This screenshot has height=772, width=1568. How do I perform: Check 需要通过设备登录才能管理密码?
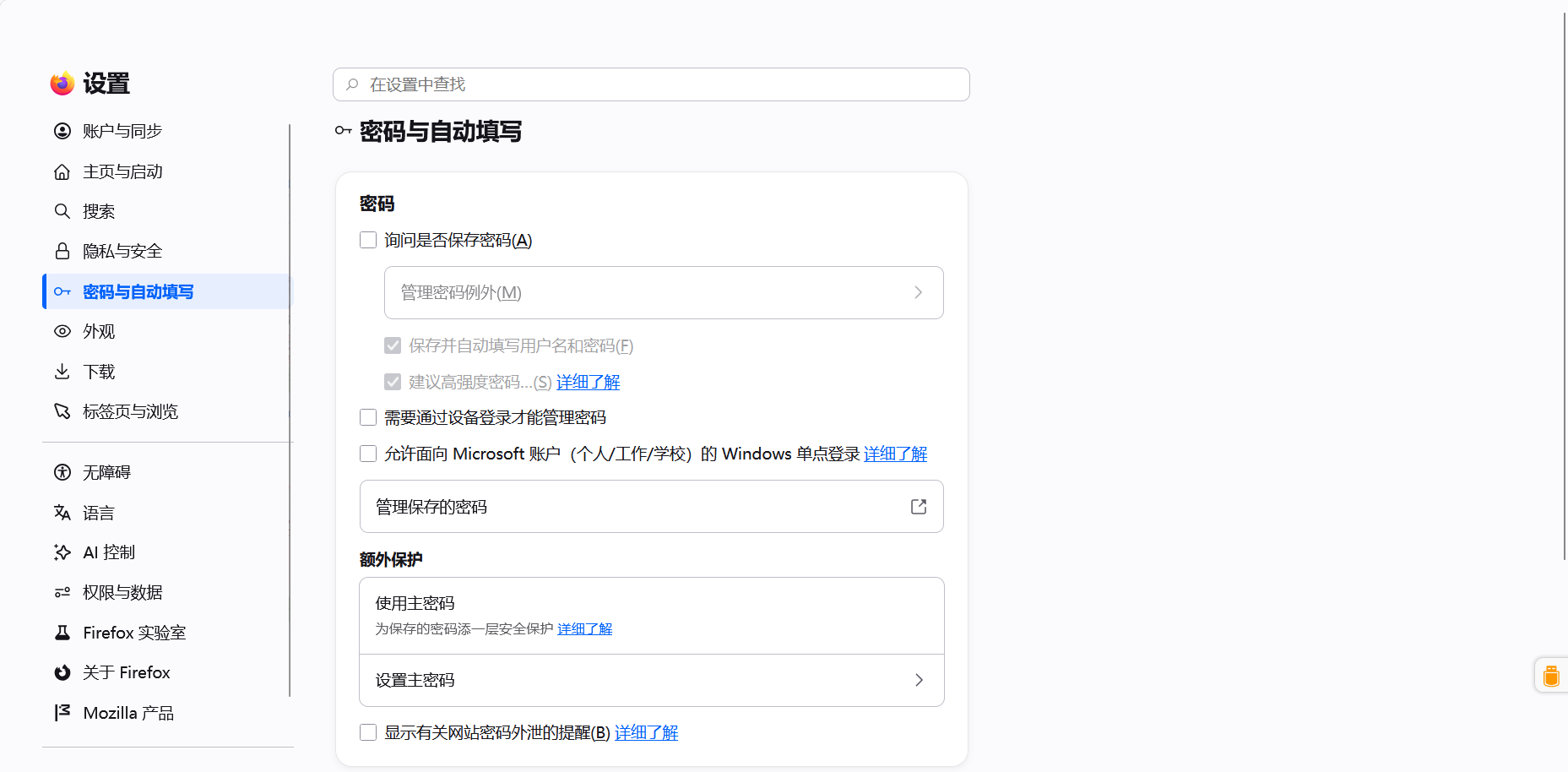(368, 417)
